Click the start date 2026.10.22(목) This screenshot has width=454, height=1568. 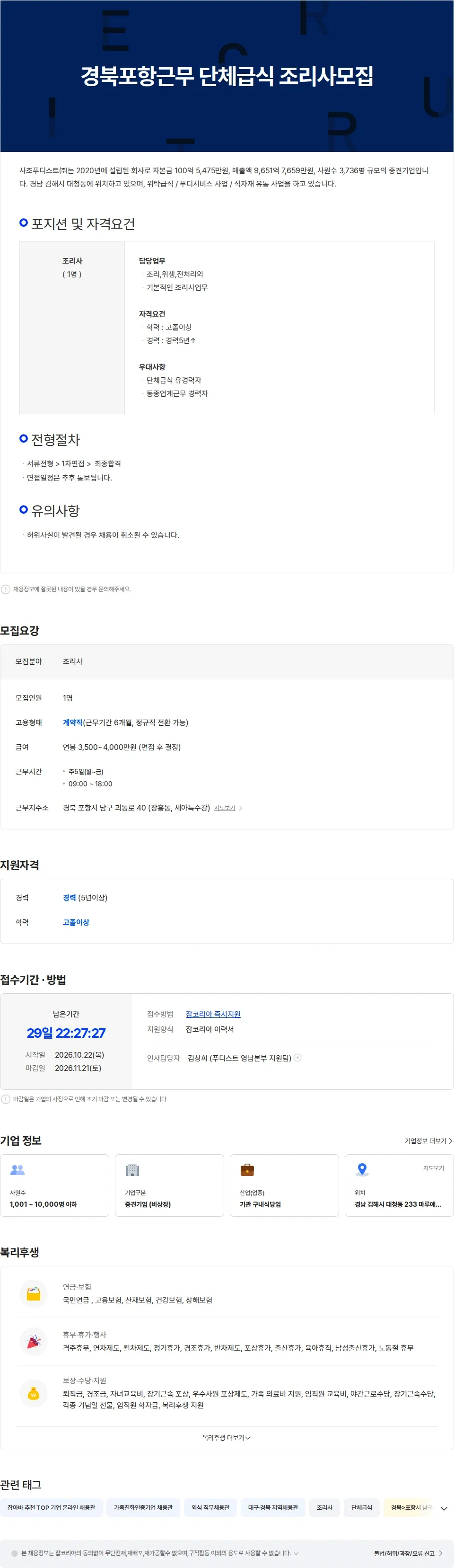pyautogui.click(x=79, y=1055)
